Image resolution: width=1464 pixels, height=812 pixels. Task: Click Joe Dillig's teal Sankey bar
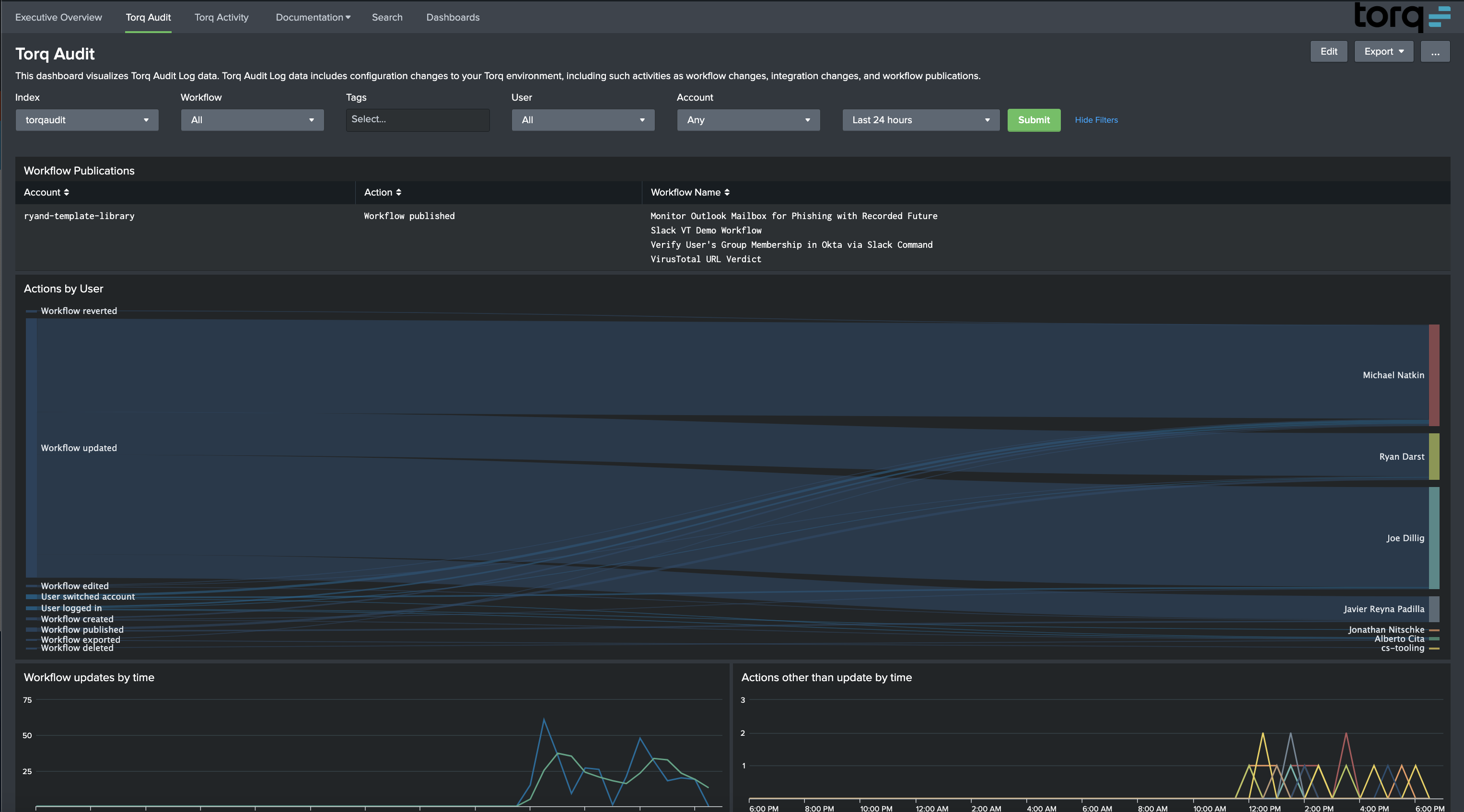click(1434, 537)
